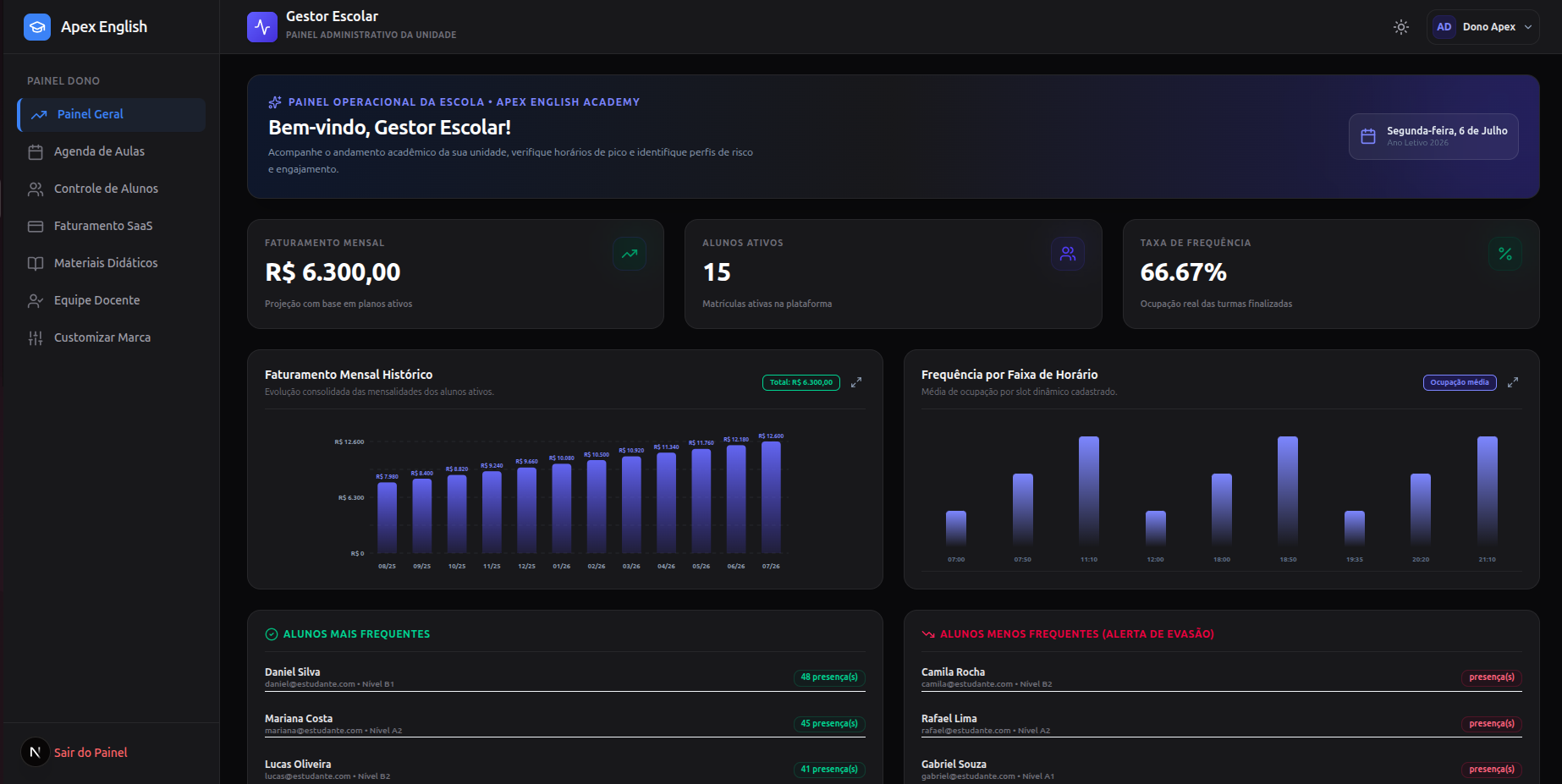Click the 07:00 bar in the frequency chart
The height and width of the screenshot is (784, 1562).
pyautogui.click(x=956, y=529)
